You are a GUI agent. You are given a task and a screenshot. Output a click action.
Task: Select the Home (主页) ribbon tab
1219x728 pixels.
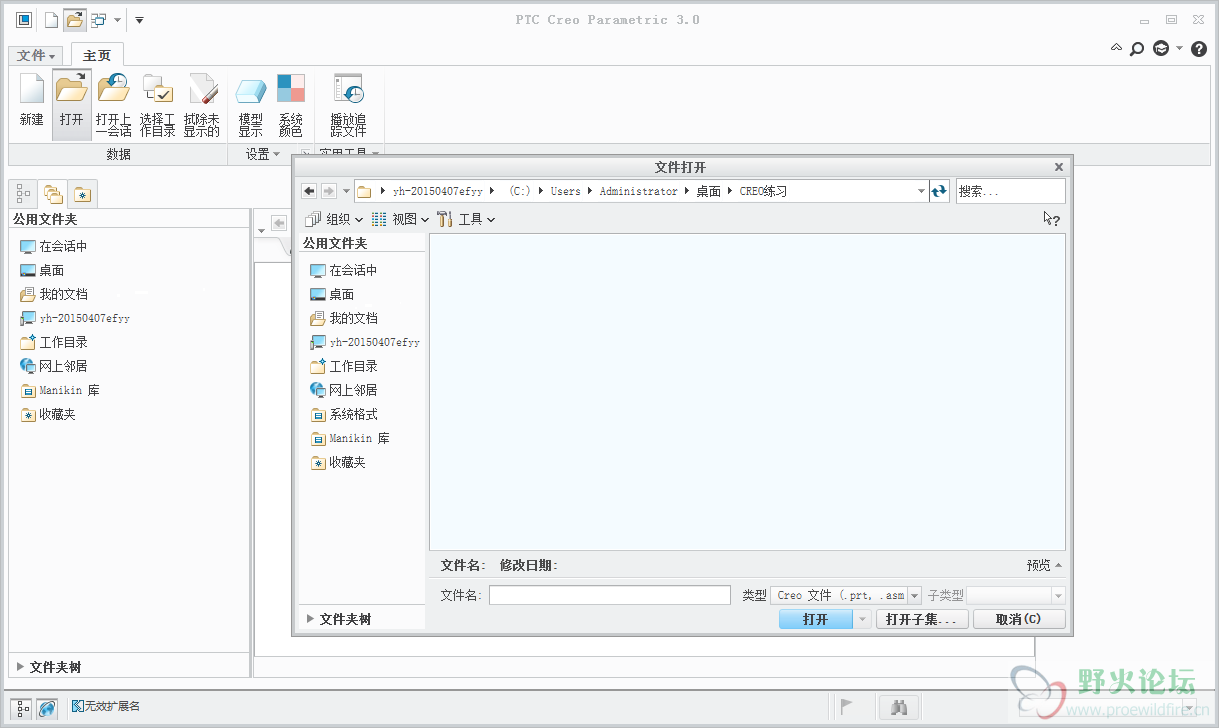(97, 55)
